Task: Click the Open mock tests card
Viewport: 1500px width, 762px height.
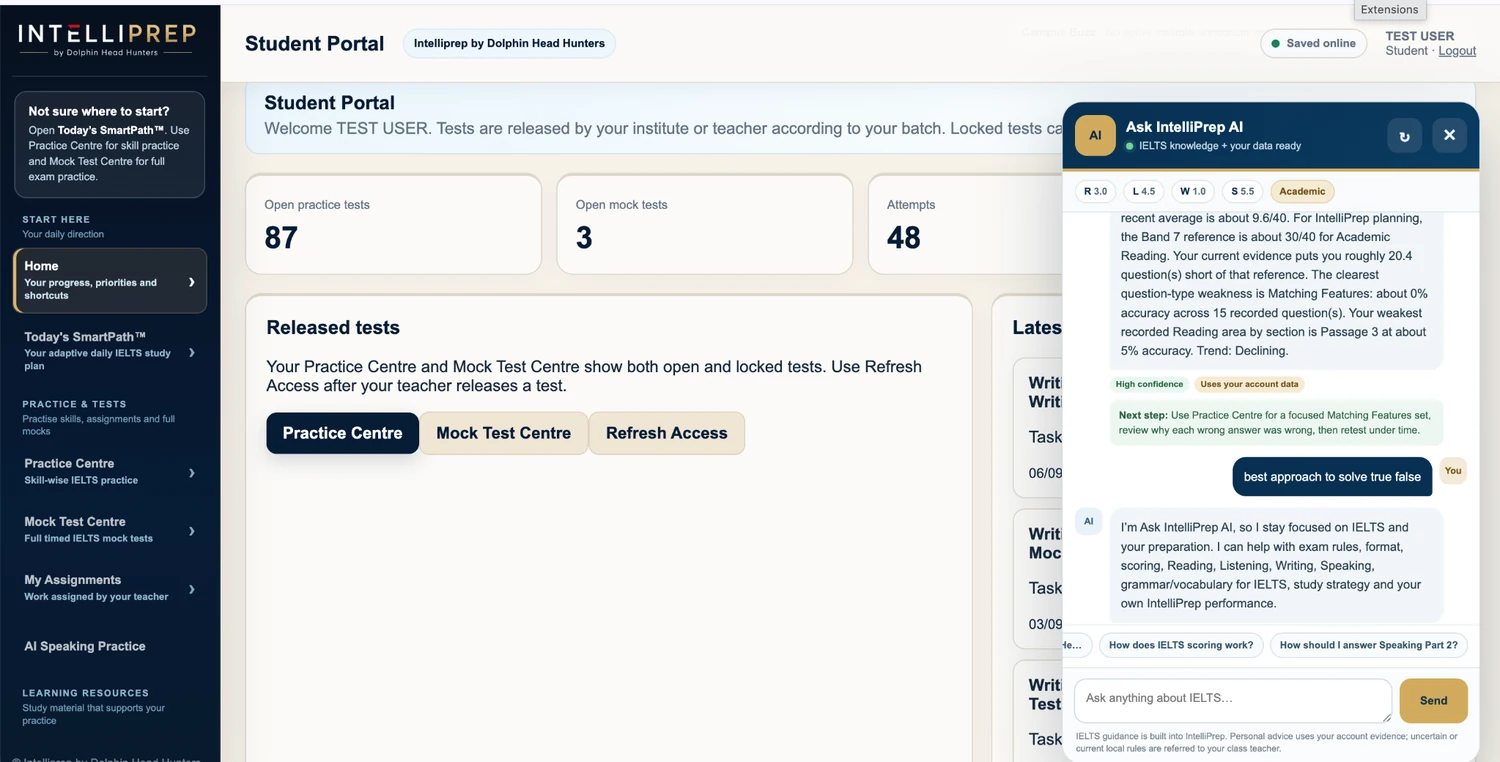Action: (x=704, y=224)
